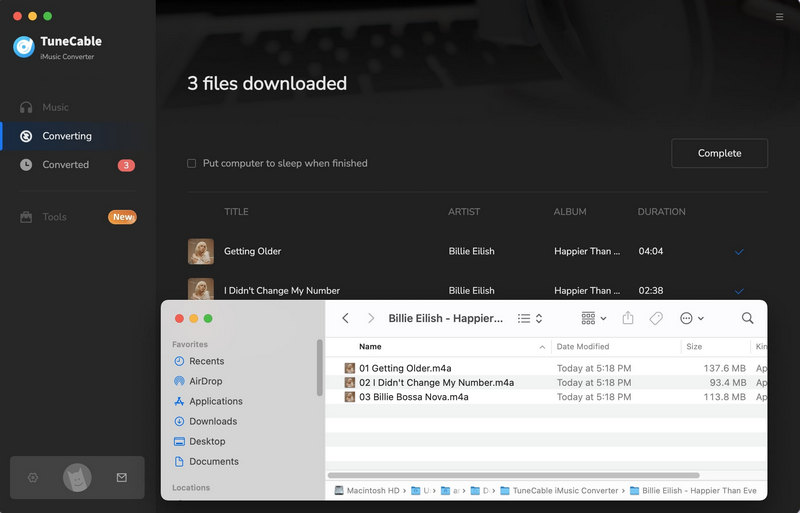
Task: Open the TuneCable logo icon
Action: pyautogui.click(x=24, y=47)
